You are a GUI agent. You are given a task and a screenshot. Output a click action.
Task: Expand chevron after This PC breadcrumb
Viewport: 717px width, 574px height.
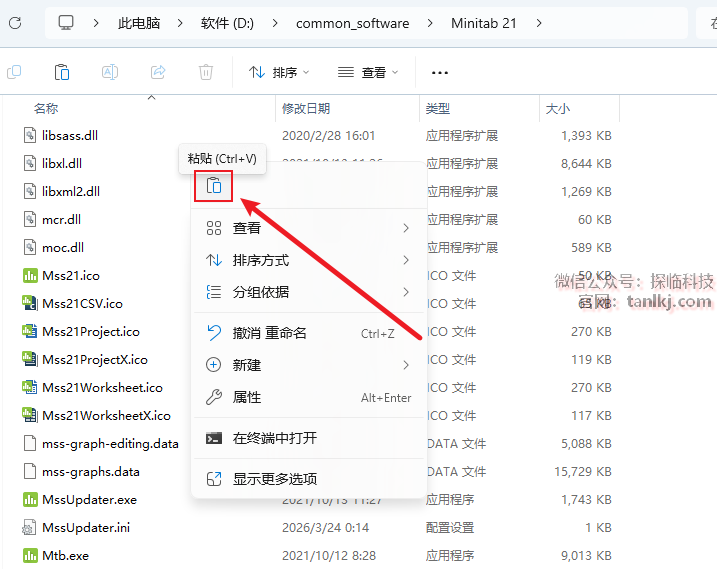180,23
